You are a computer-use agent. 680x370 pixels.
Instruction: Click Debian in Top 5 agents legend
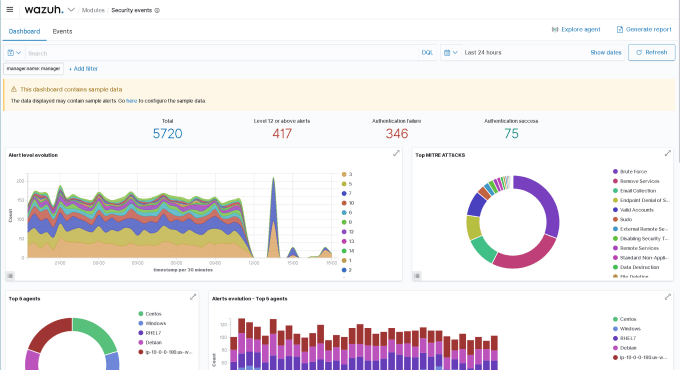point(150,342)
